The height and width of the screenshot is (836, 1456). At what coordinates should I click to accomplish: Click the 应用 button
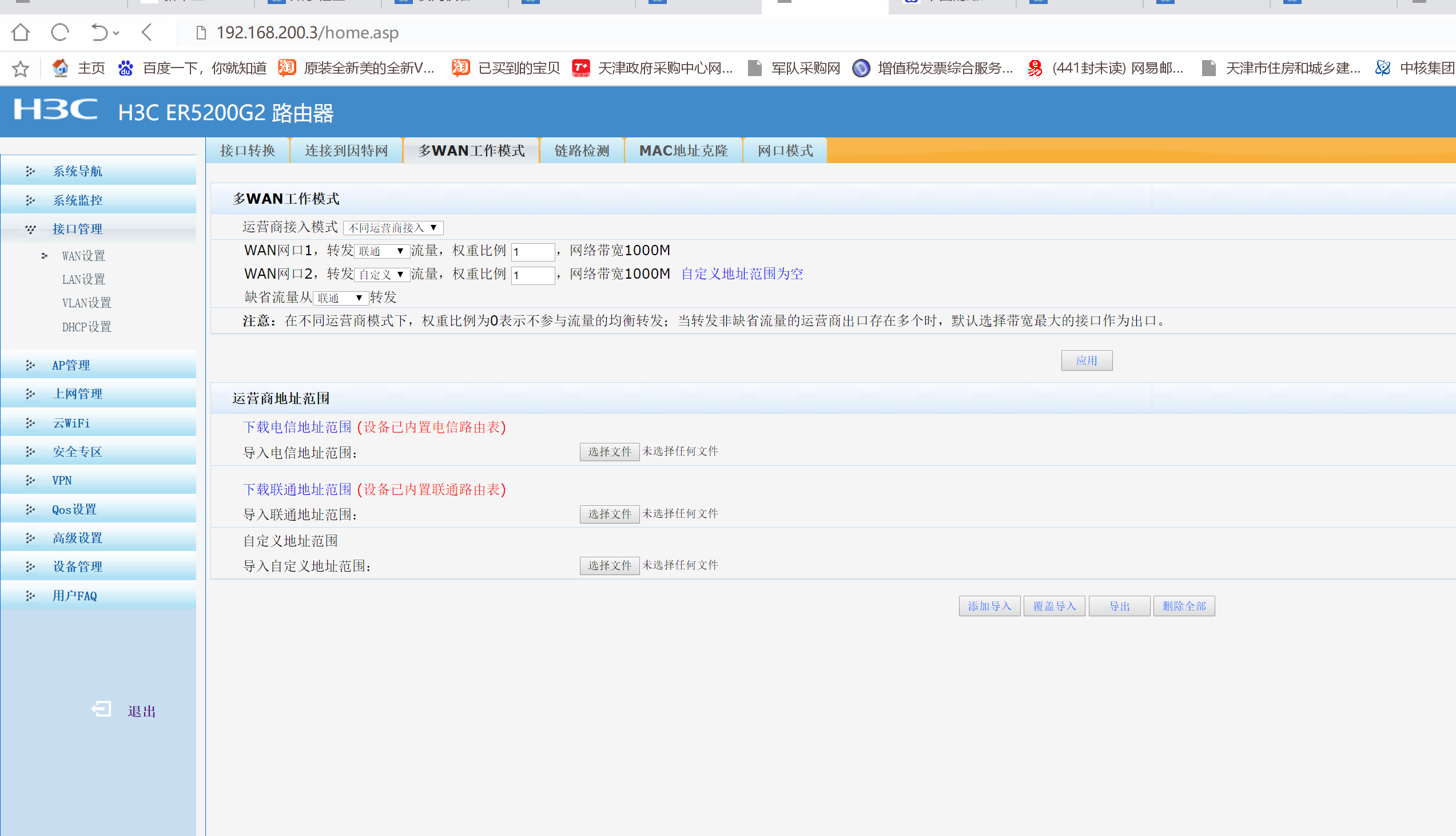click(1086, 360)
